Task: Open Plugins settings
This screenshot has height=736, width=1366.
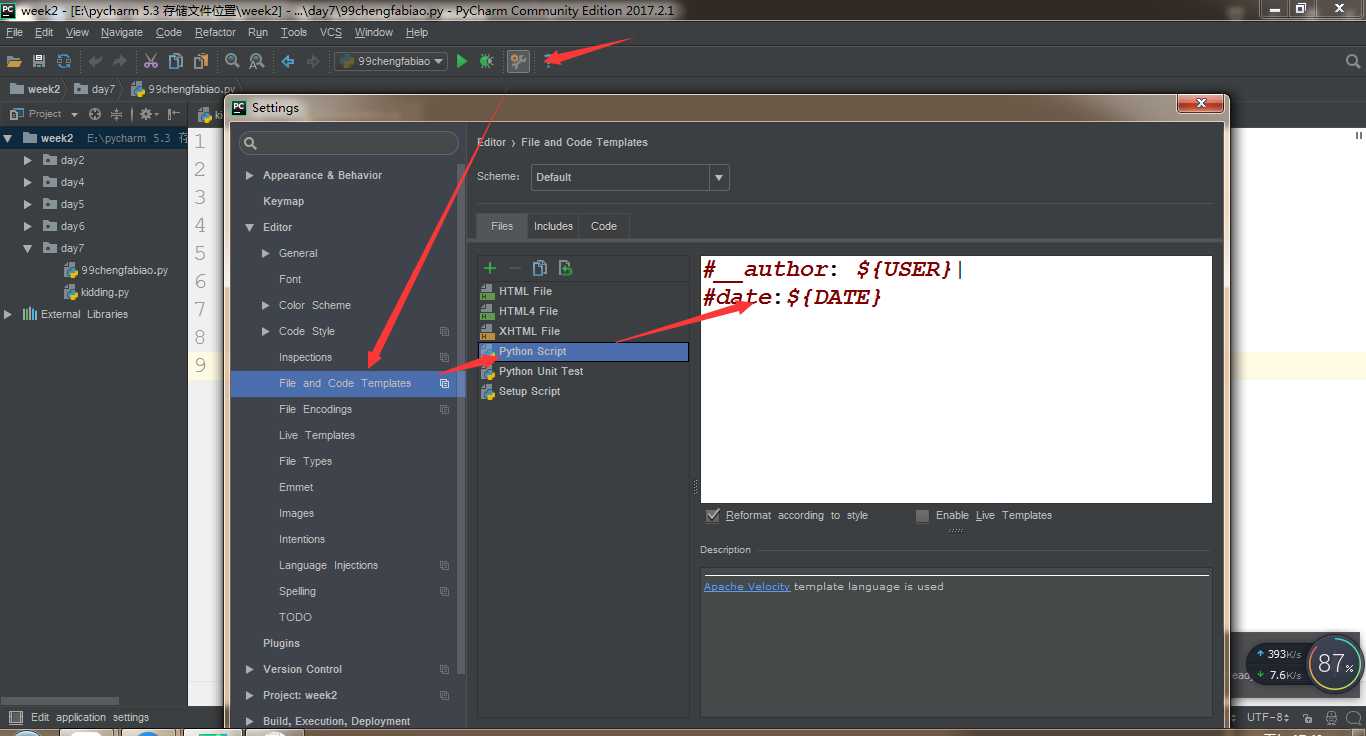Action: pos(281,643)
